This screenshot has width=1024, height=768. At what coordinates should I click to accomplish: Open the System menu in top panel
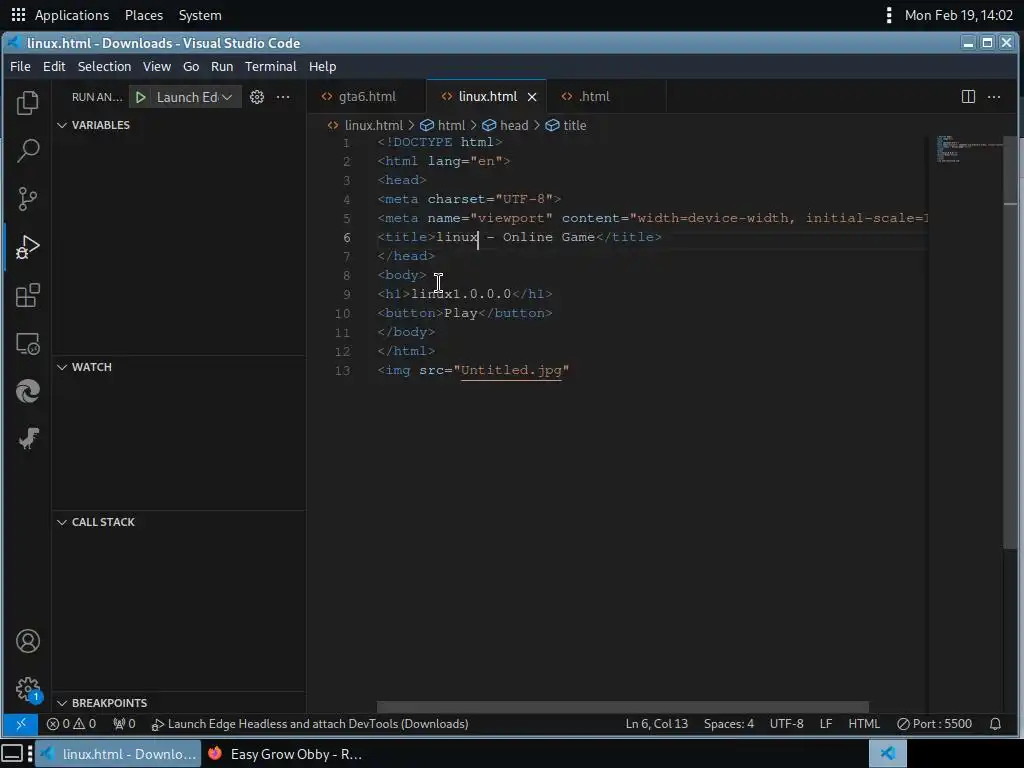pos(200,15)
